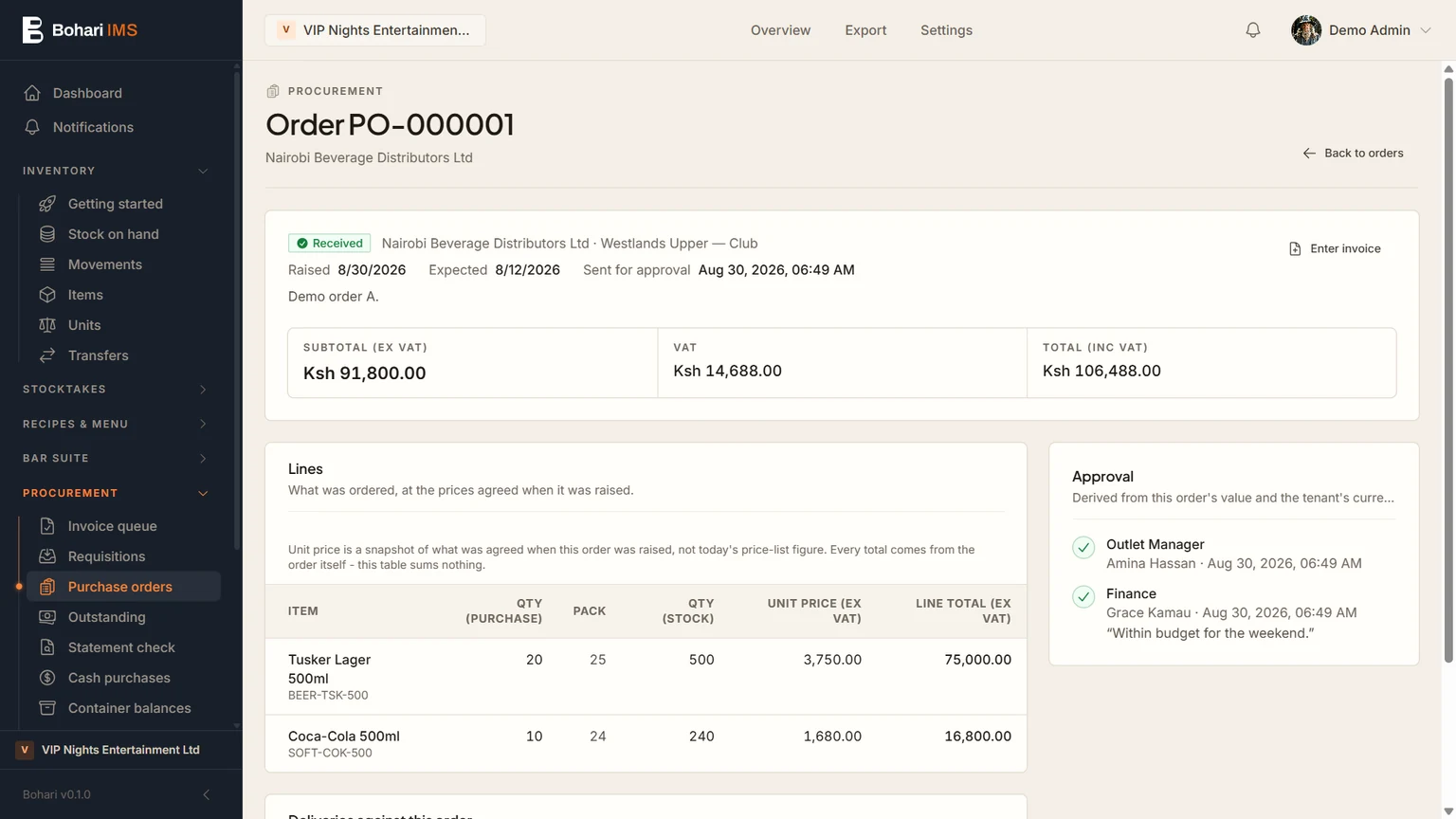This screenshot has width=1456, height=819.
Task: Click the Items box icon
Action: pyautogui.click(x=47, y=295)
